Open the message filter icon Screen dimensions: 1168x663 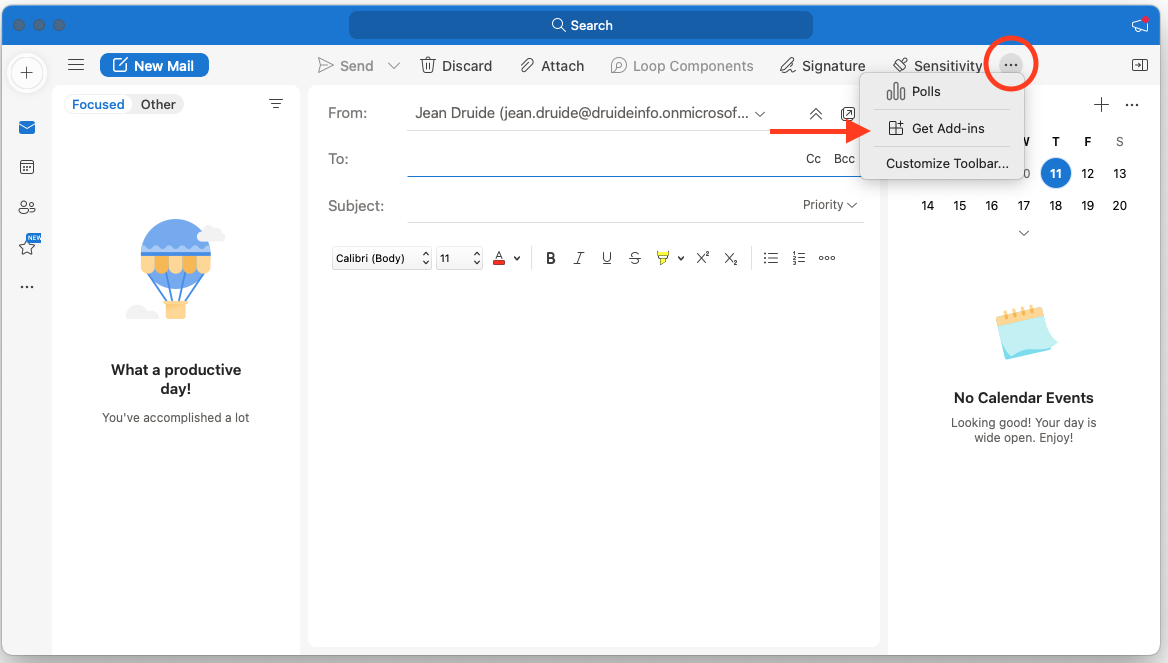(x=276, y=104)
